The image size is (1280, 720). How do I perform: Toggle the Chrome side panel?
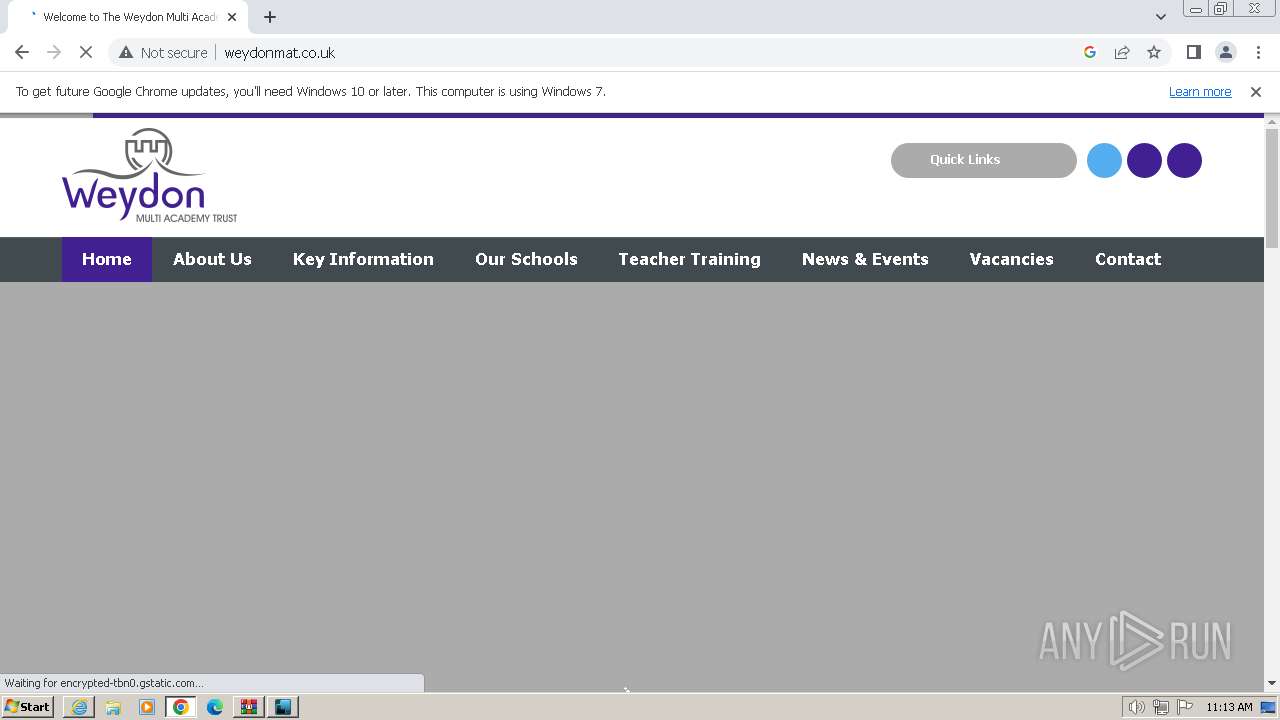click(x=1194, y=53)
